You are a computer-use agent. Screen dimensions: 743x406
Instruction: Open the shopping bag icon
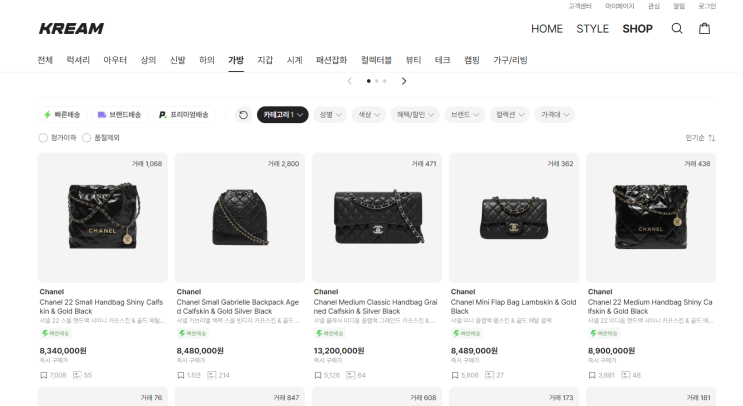click(705, 28)
